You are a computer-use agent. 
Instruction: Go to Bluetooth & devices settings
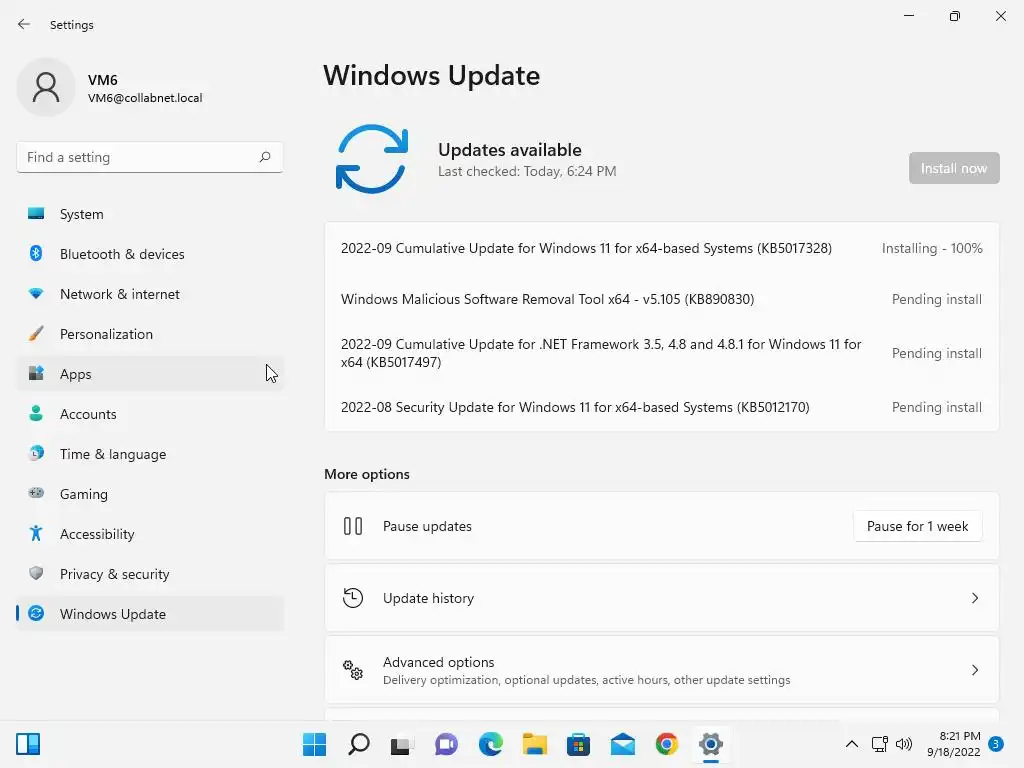point(150,254)
